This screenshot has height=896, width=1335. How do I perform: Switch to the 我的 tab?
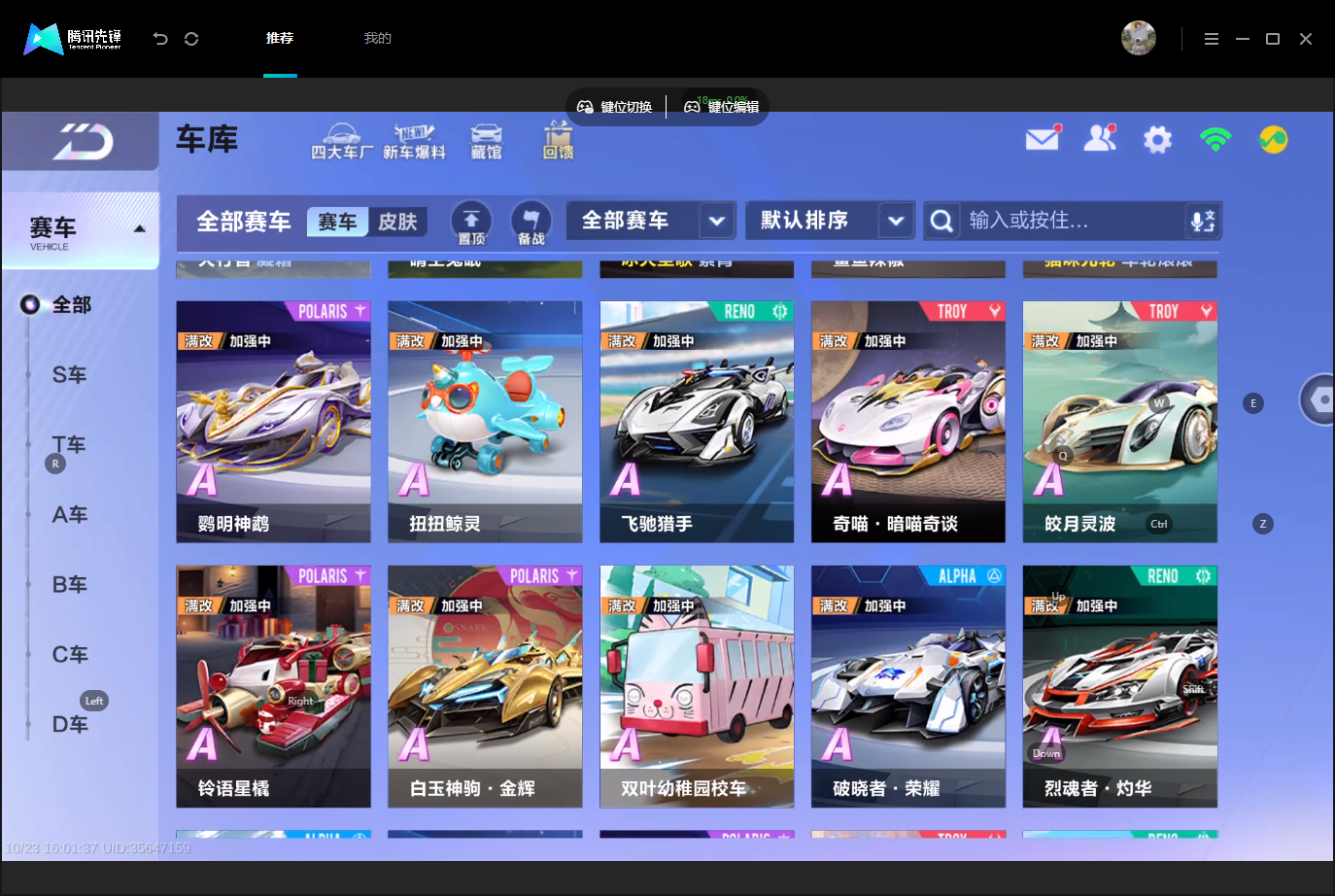click(x=378, y=39)
